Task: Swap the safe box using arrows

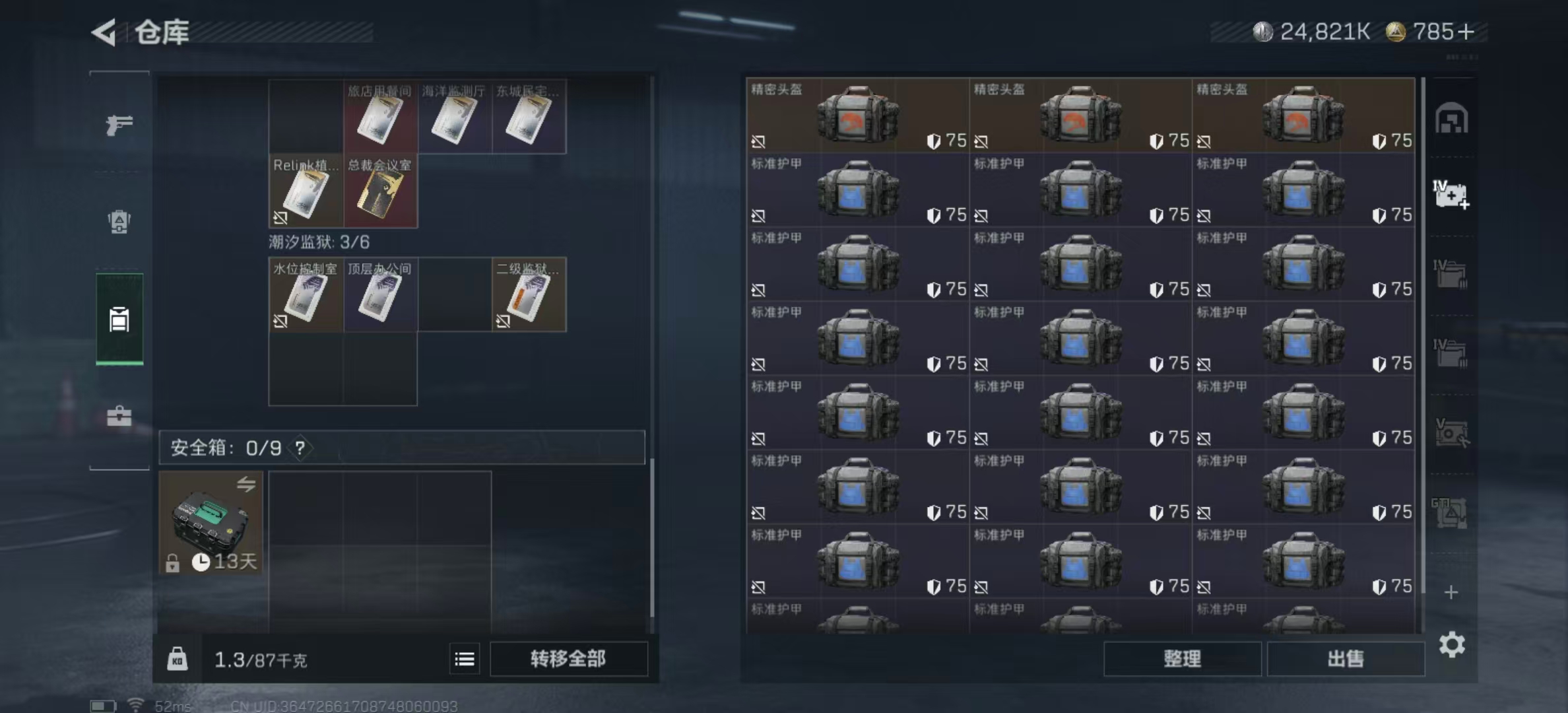Action: (246, 485)
